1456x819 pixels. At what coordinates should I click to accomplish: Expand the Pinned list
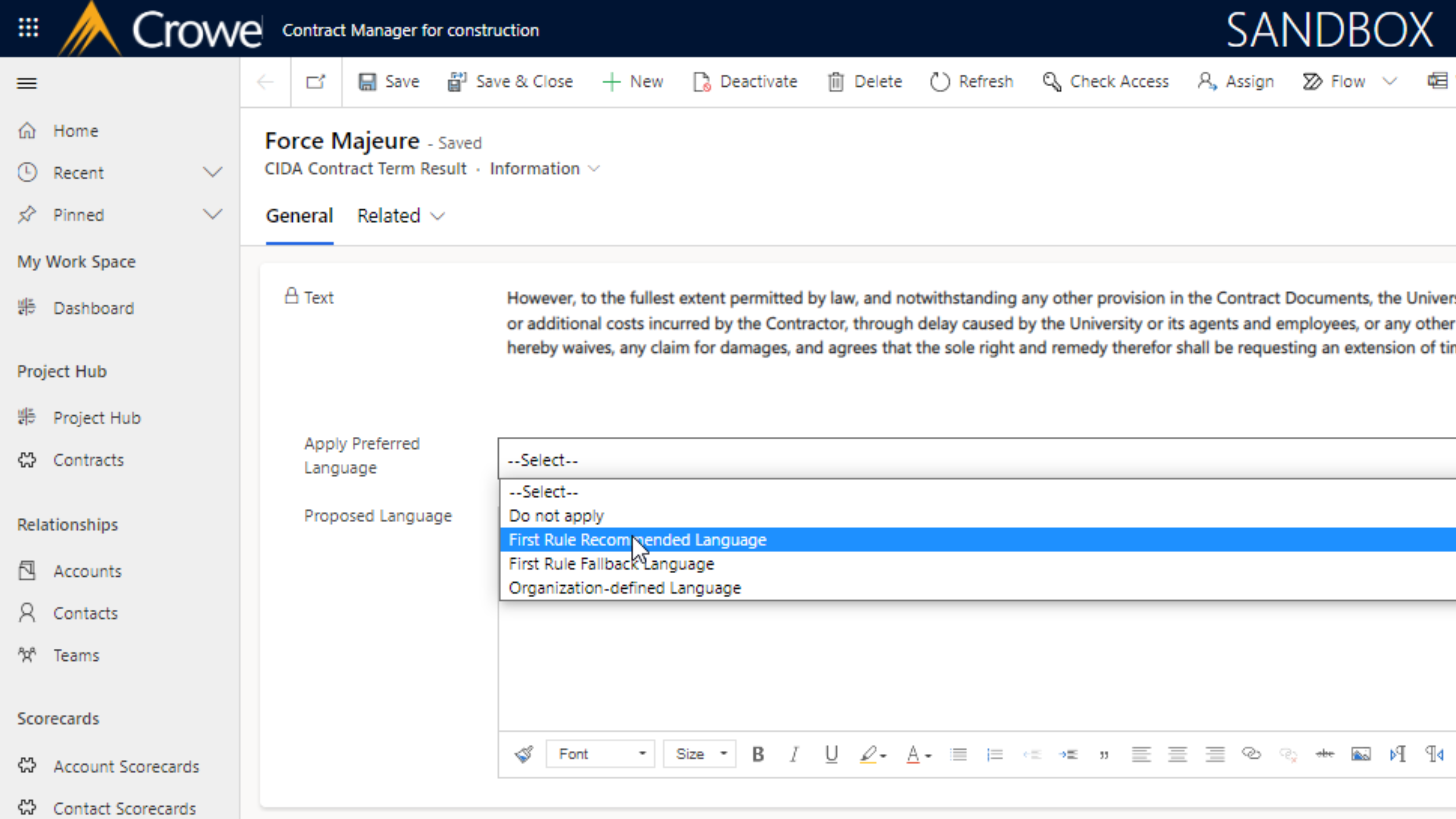(x=213, y=214)
